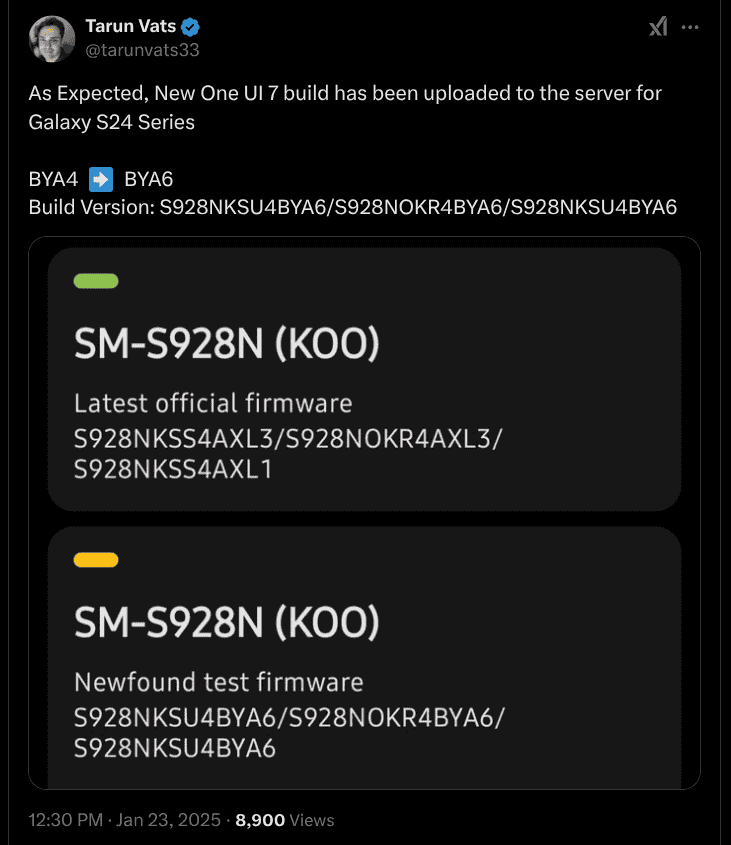Viewport: 731px width, 845px height.
Task: Click the Build Version line in tweet
Action: click(x=353, y=207)
